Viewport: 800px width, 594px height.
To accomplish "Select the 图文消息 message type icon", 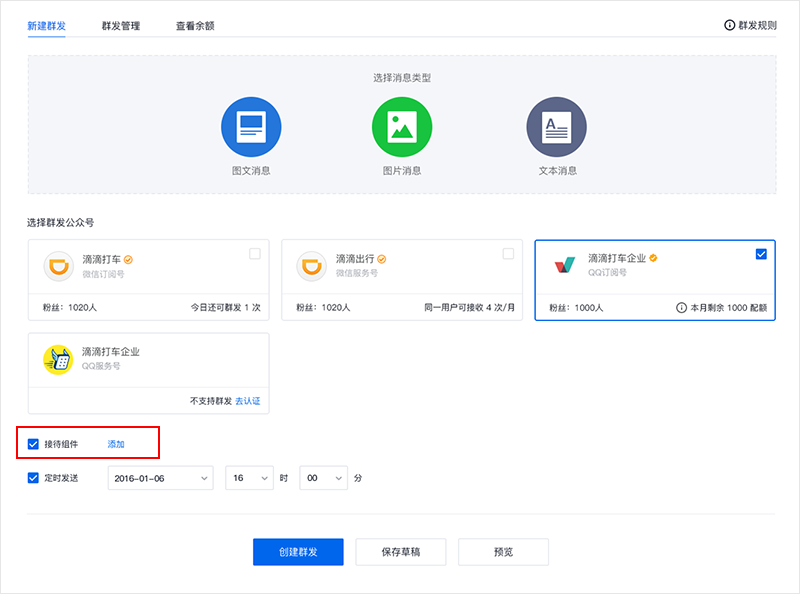I will pyautogui.click(x=251, y=127).
